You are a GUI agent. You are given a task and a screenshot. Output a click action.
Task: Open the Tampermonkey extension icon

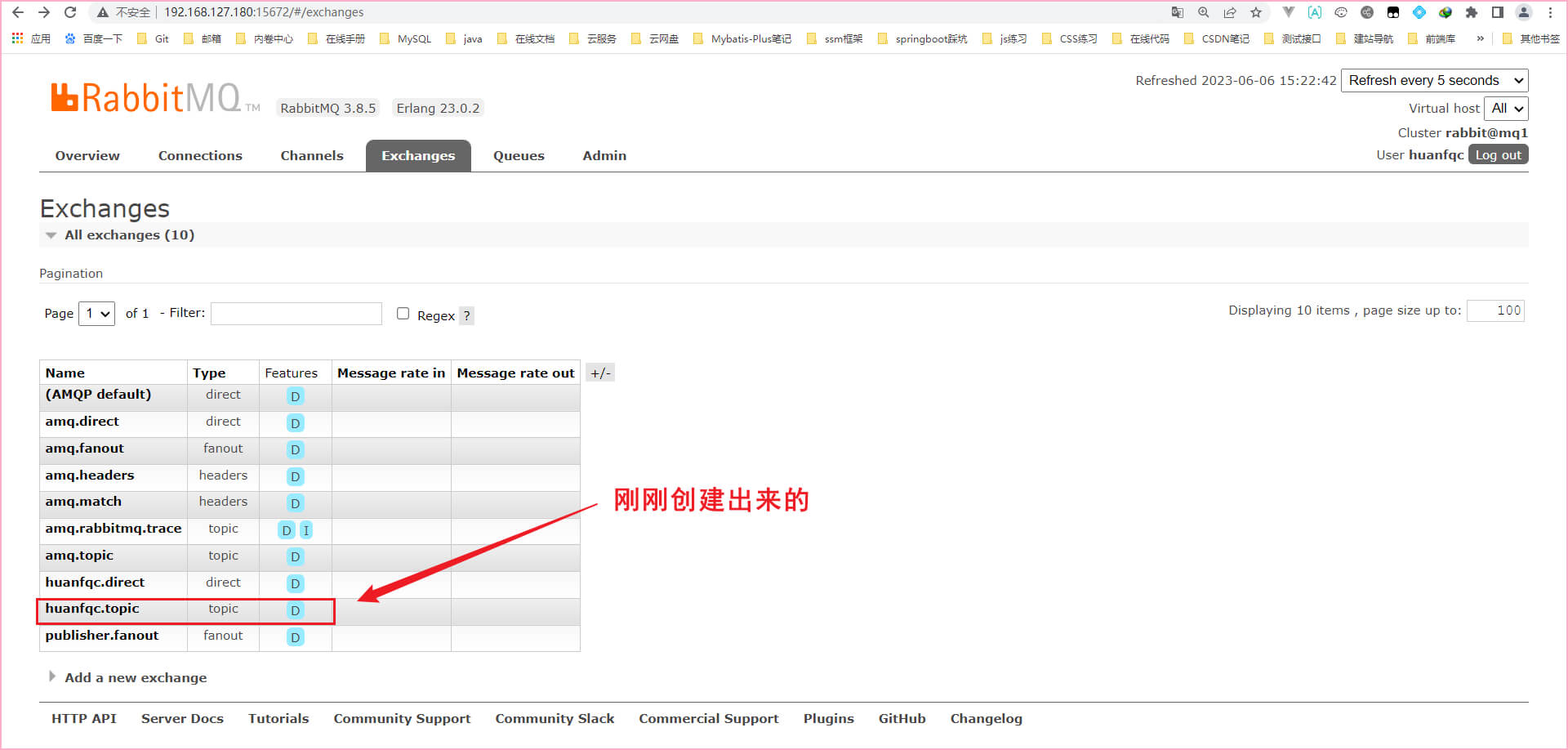[1393, 12]
